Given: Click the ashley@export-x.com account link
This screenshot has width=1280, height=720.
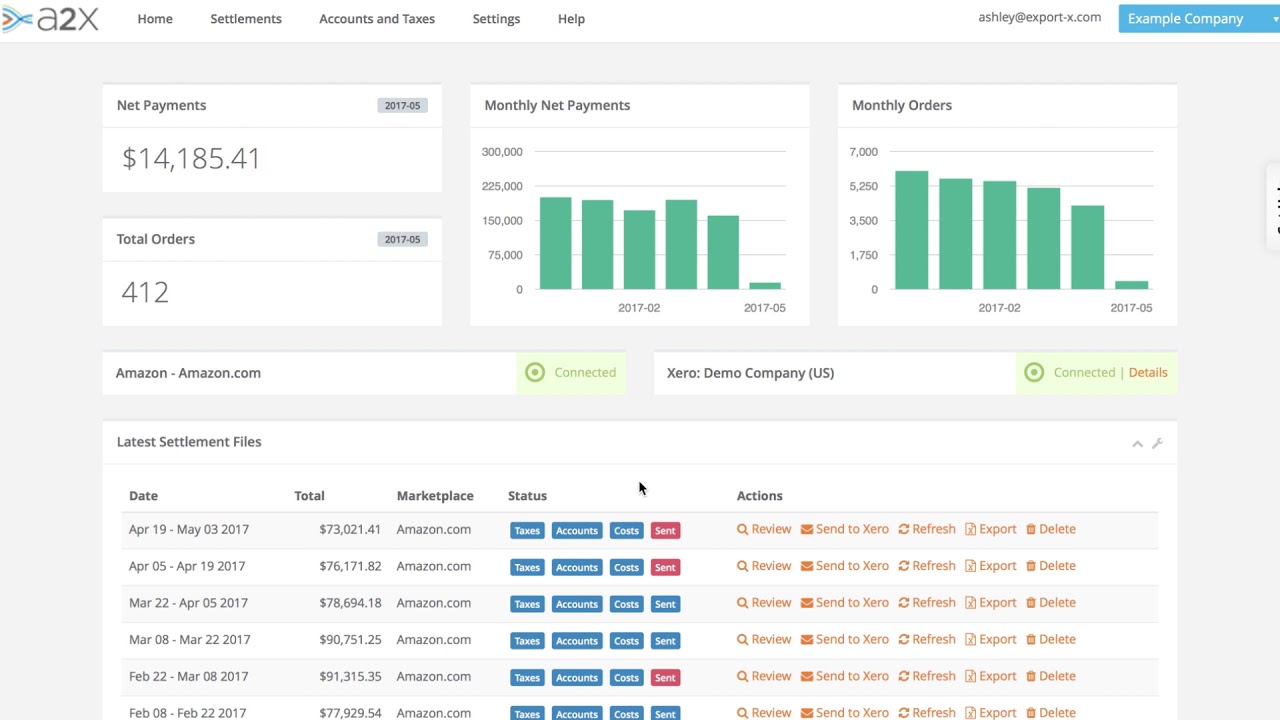Looking at the screenshot, I should click(x=1040, y=17).
